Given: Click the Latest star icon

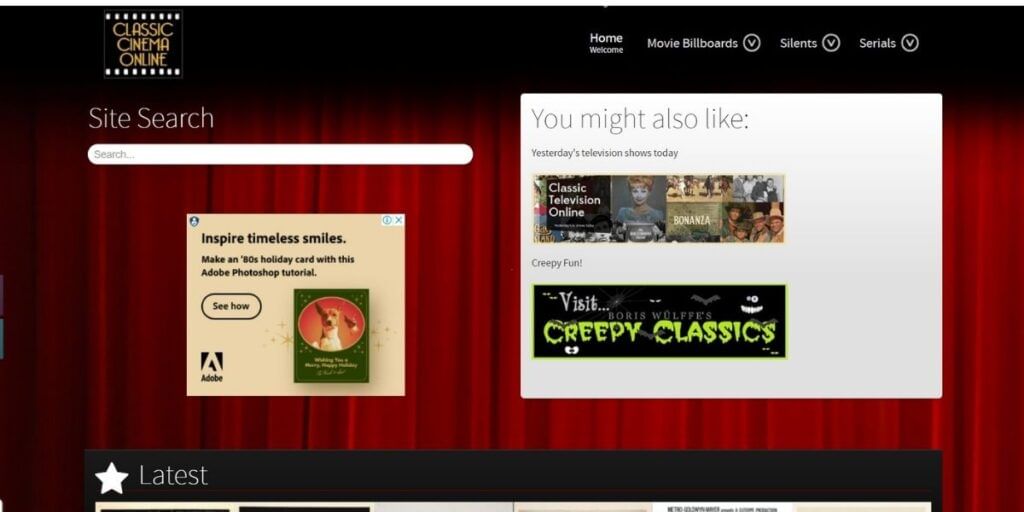Looking at the screenshot, I should pos(112,479).
